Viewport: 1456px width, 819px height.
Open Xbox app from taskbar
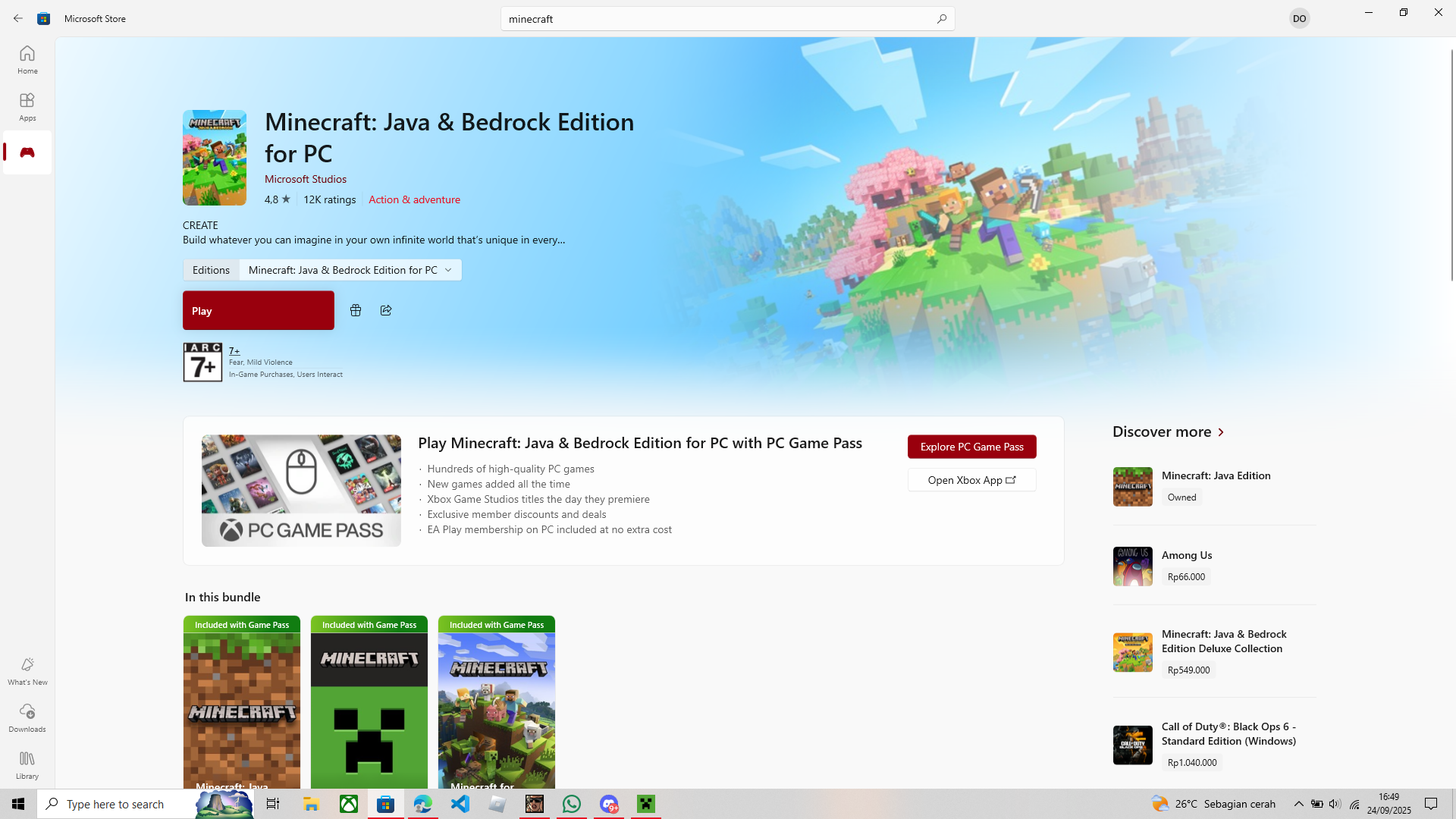click(349, 804)
